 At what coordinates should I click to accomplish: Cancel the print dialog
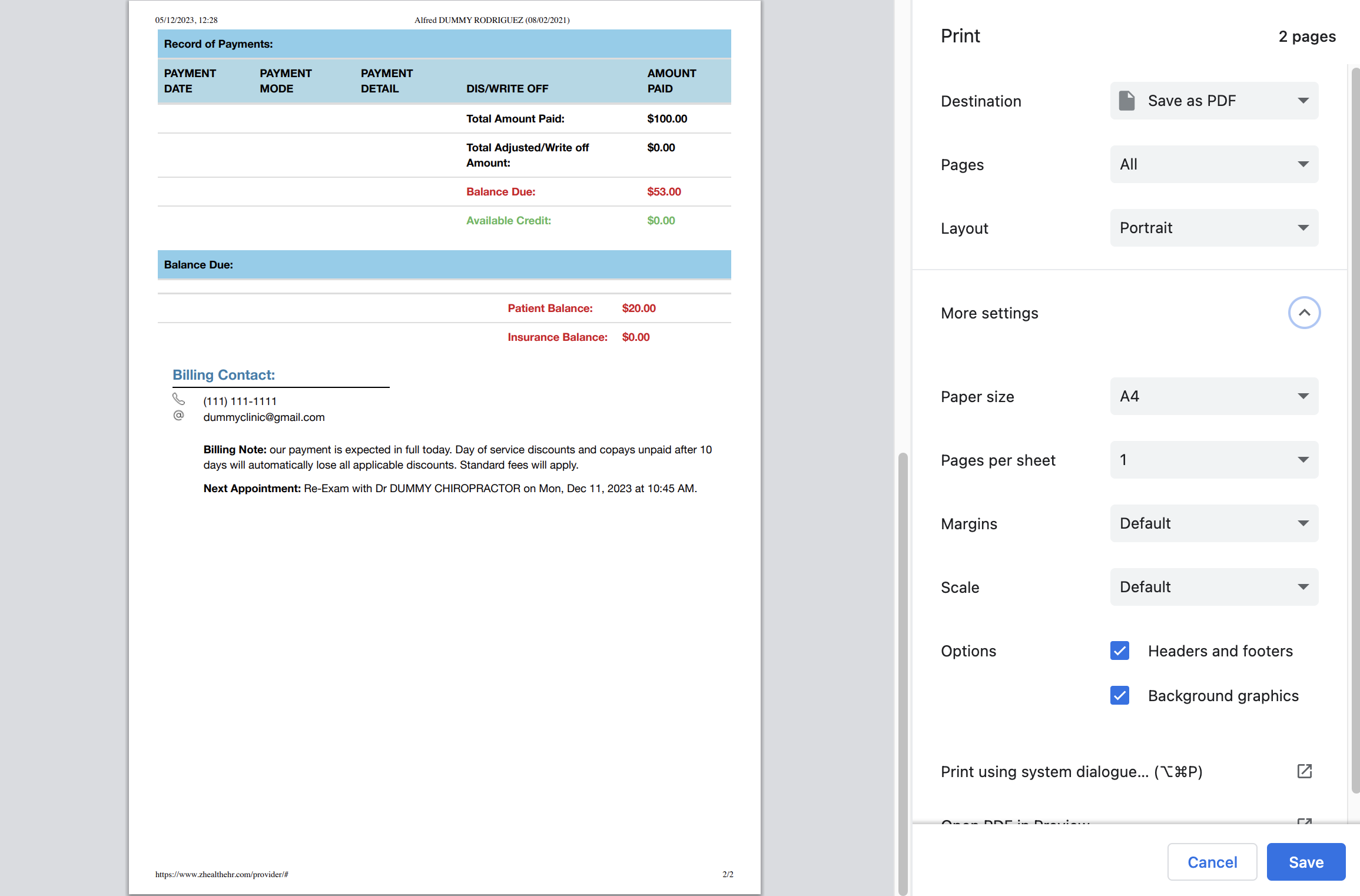1212,862
